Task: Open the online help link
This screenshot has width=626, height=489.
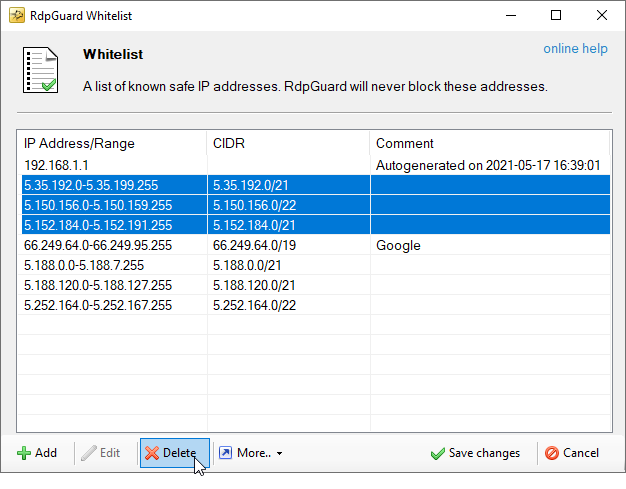Action: pos(575,48)
